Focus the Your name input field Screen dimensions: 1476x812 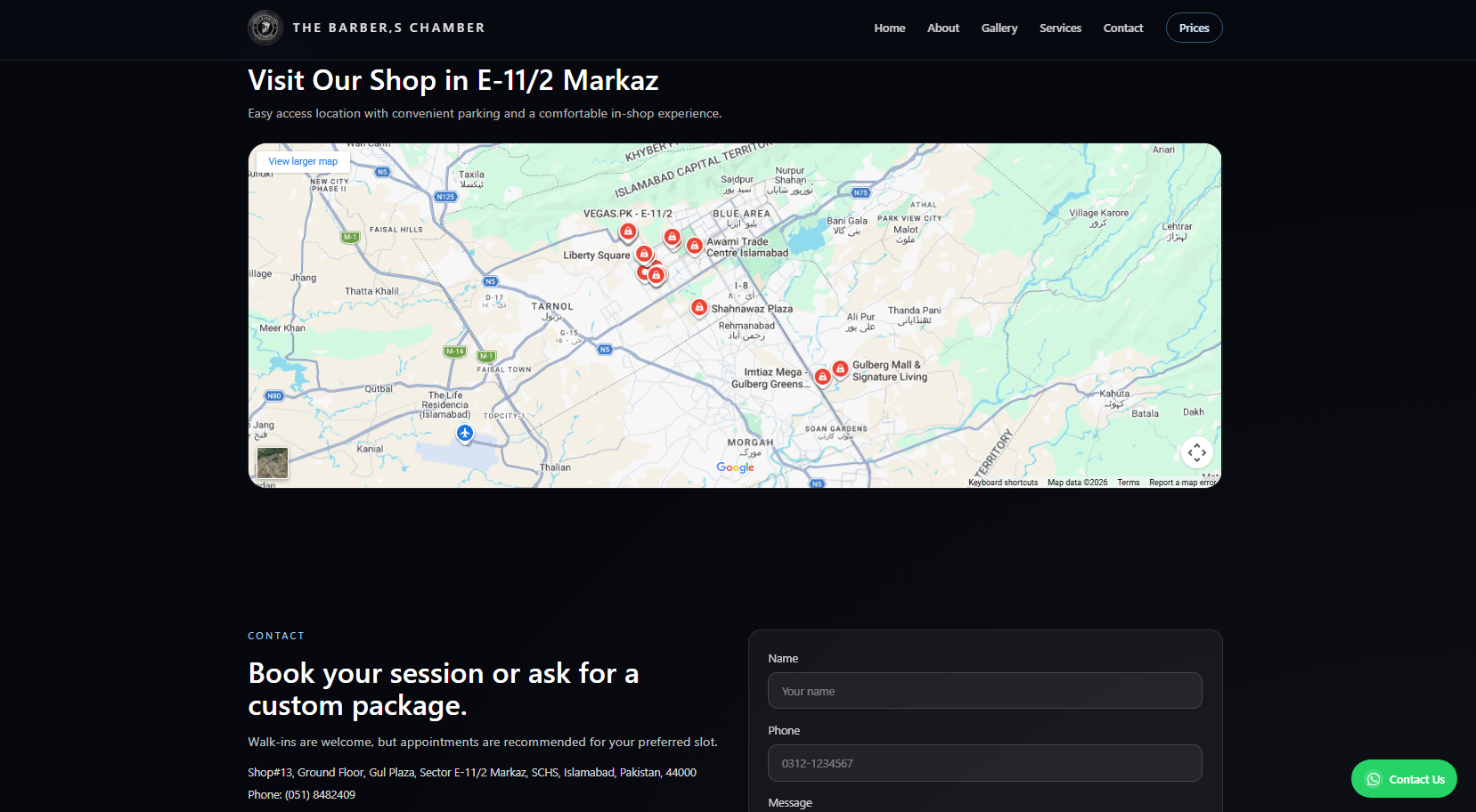(x=984, y=691)
